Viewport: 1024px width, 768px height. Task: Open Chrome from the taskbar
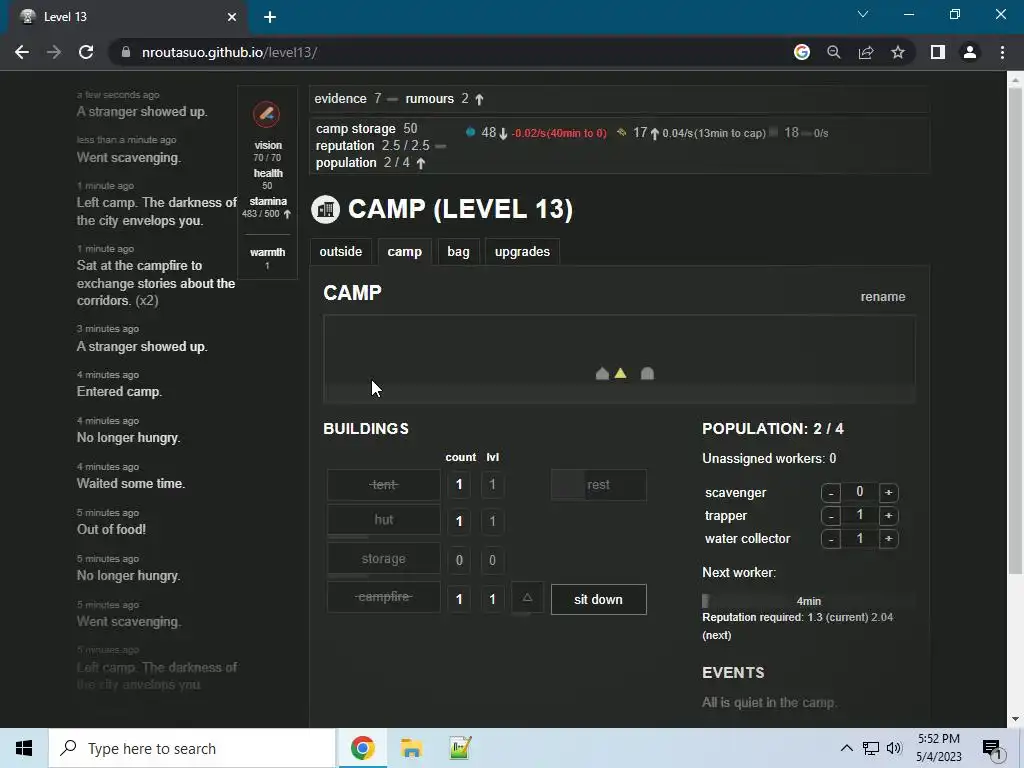coord(362,748)
